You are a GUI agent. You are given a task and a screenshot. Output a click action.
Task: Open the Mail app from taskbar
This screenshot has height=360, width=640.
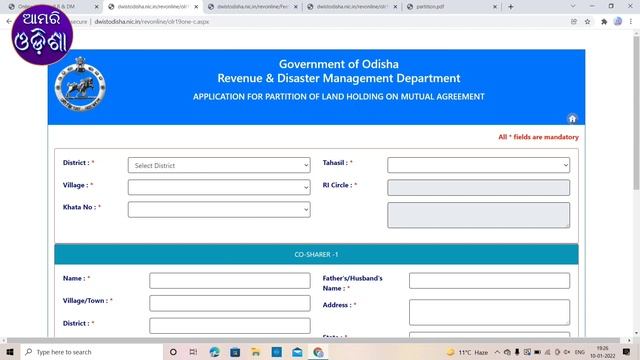pos(298,352)
